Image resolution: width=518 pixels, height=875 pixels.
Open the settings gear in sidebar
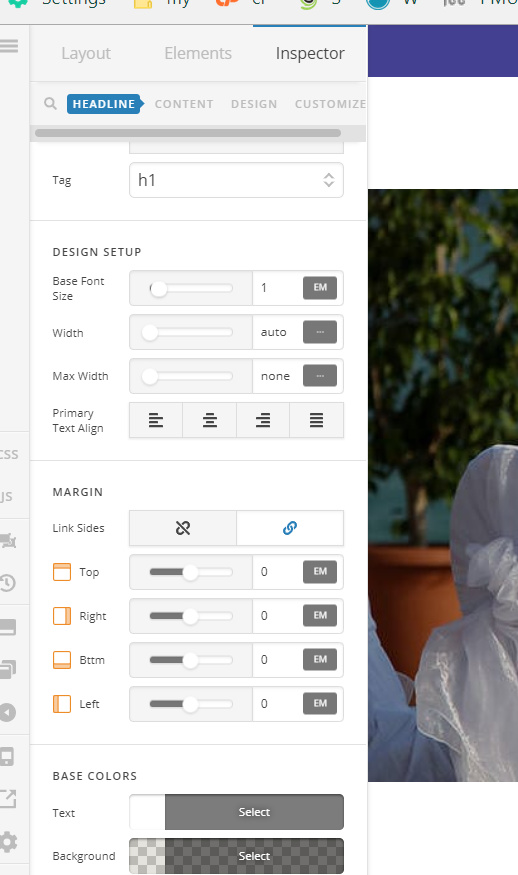point(8,842)
